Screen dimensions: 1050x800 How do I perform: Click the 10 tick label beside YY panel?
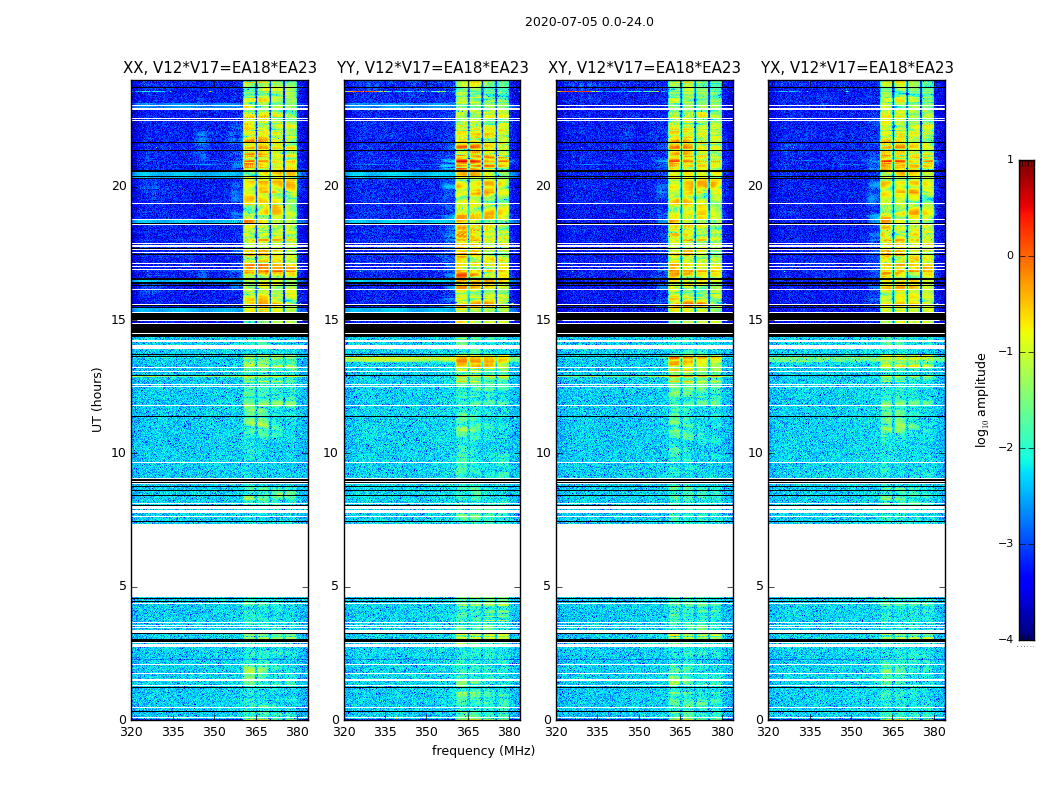click(x=331, y=453)
